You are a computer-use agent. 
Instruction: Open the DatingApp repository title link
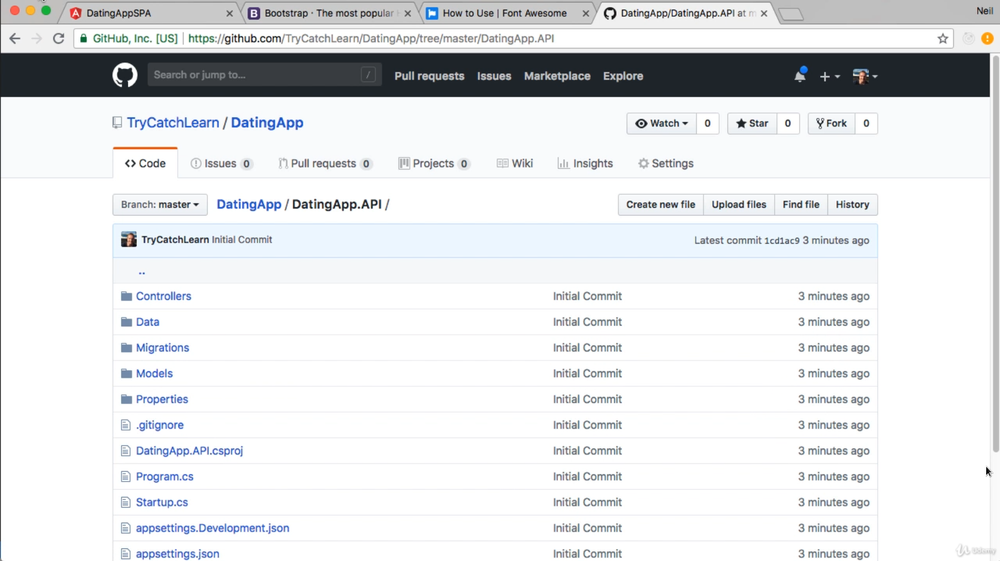click(267, 122)
